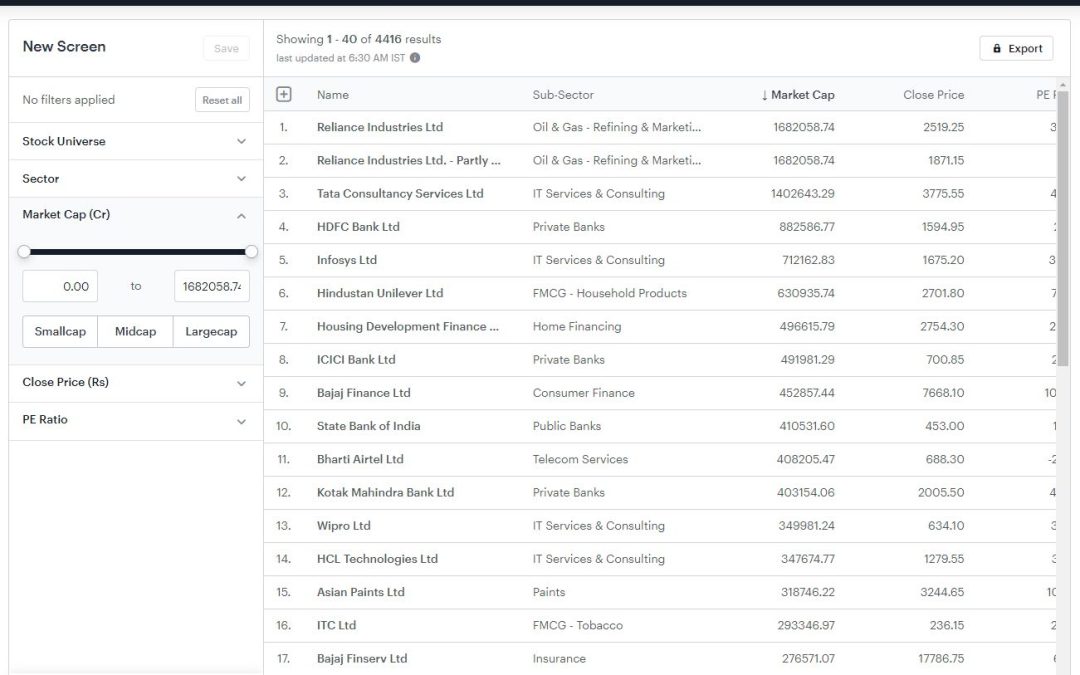Click the Paints sub-sector cell
This screenshot has height=675, width=1080.
point(548,592)
